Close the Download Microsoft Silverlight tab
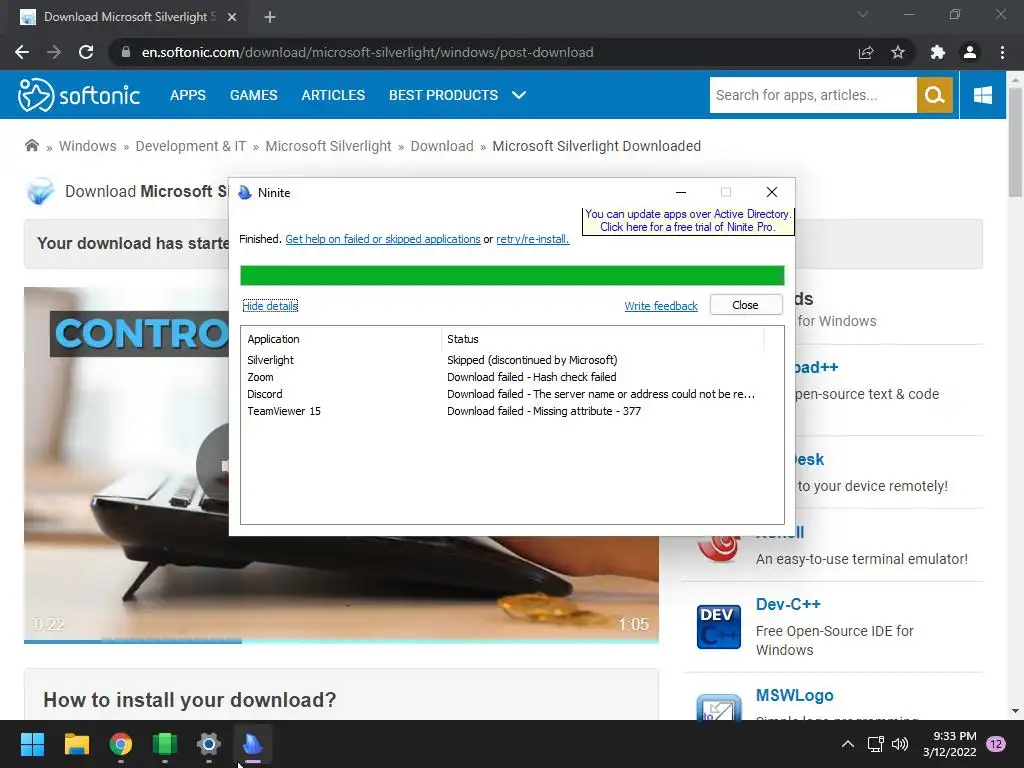1024x768 pixels. point(232,17)
